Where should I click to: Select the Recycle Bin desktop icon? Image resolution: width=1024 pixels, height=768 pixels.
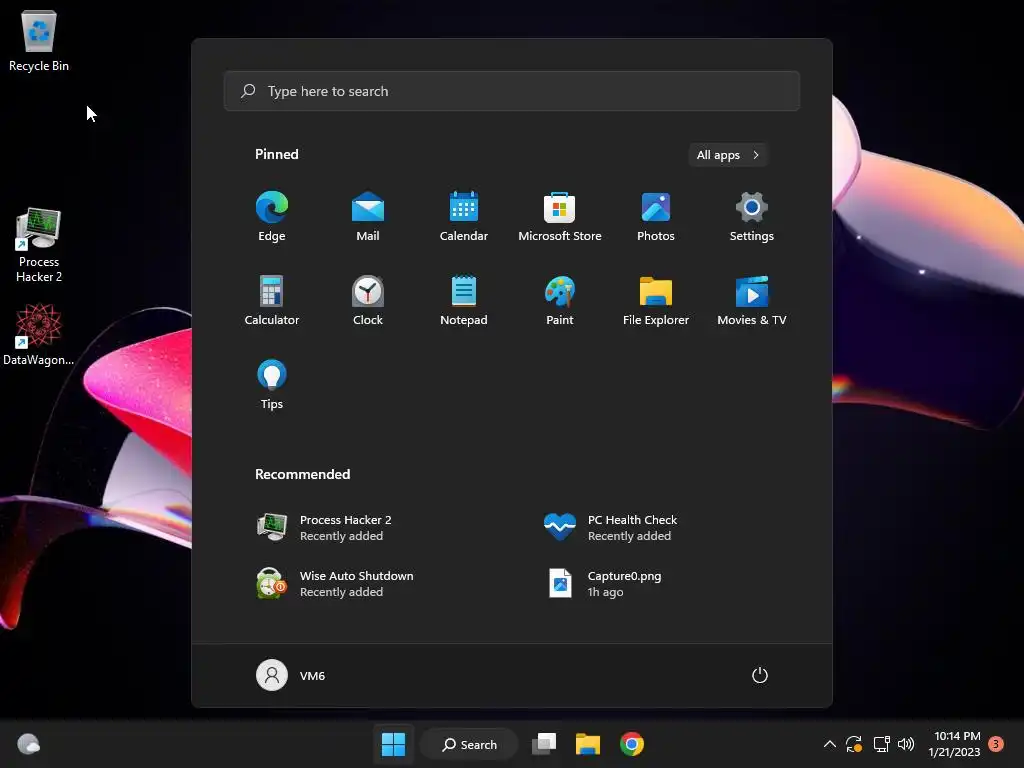[39, 40]
